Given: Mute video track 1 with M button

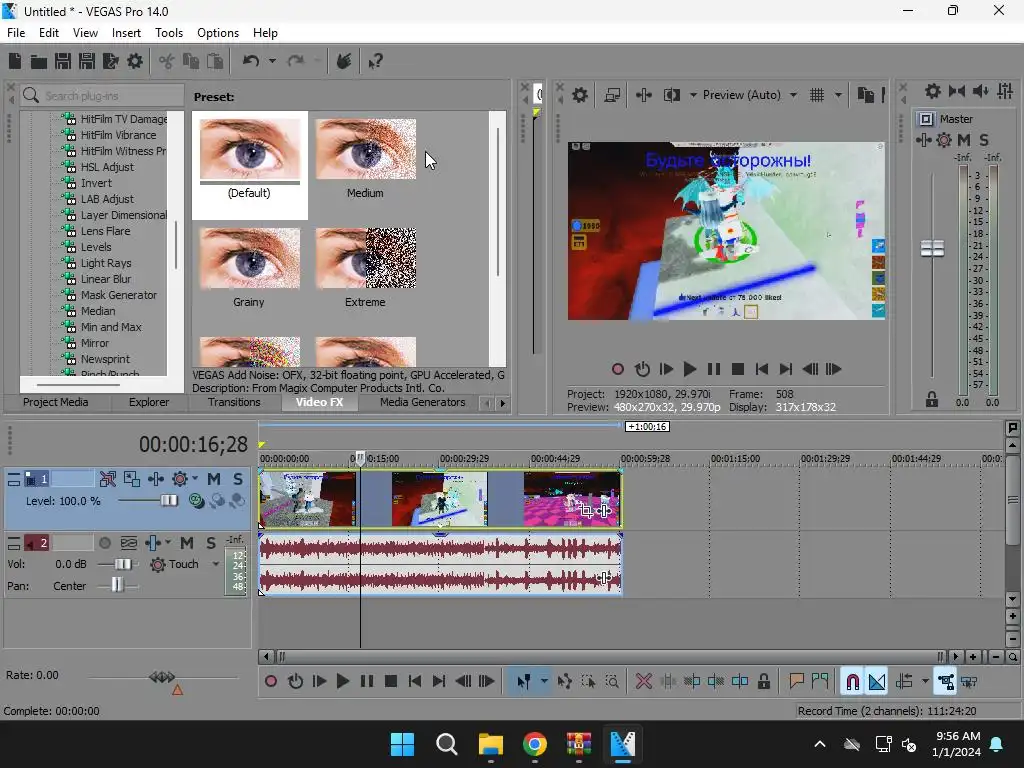Looking at the screenshot, I should click(x=214, y=479).
